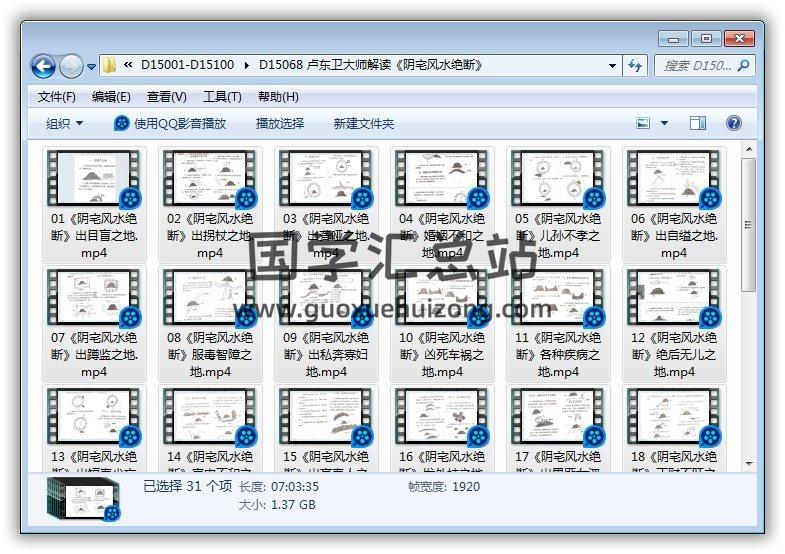Focus the search box for D150 folder
Image resolution: width=785 pixels, height=554 pixels.
click(704, 66)
